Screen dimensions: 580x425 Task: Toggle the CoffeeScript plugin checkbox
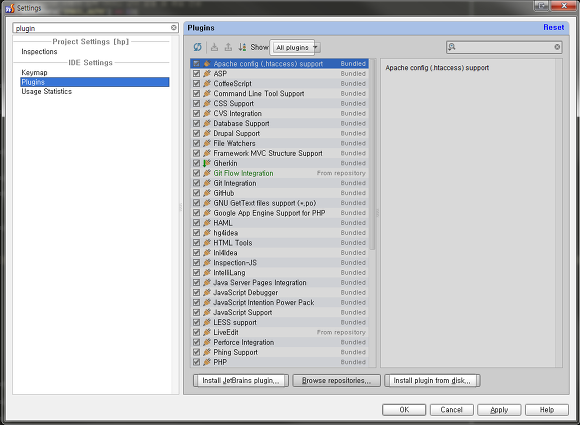[196, 84]
